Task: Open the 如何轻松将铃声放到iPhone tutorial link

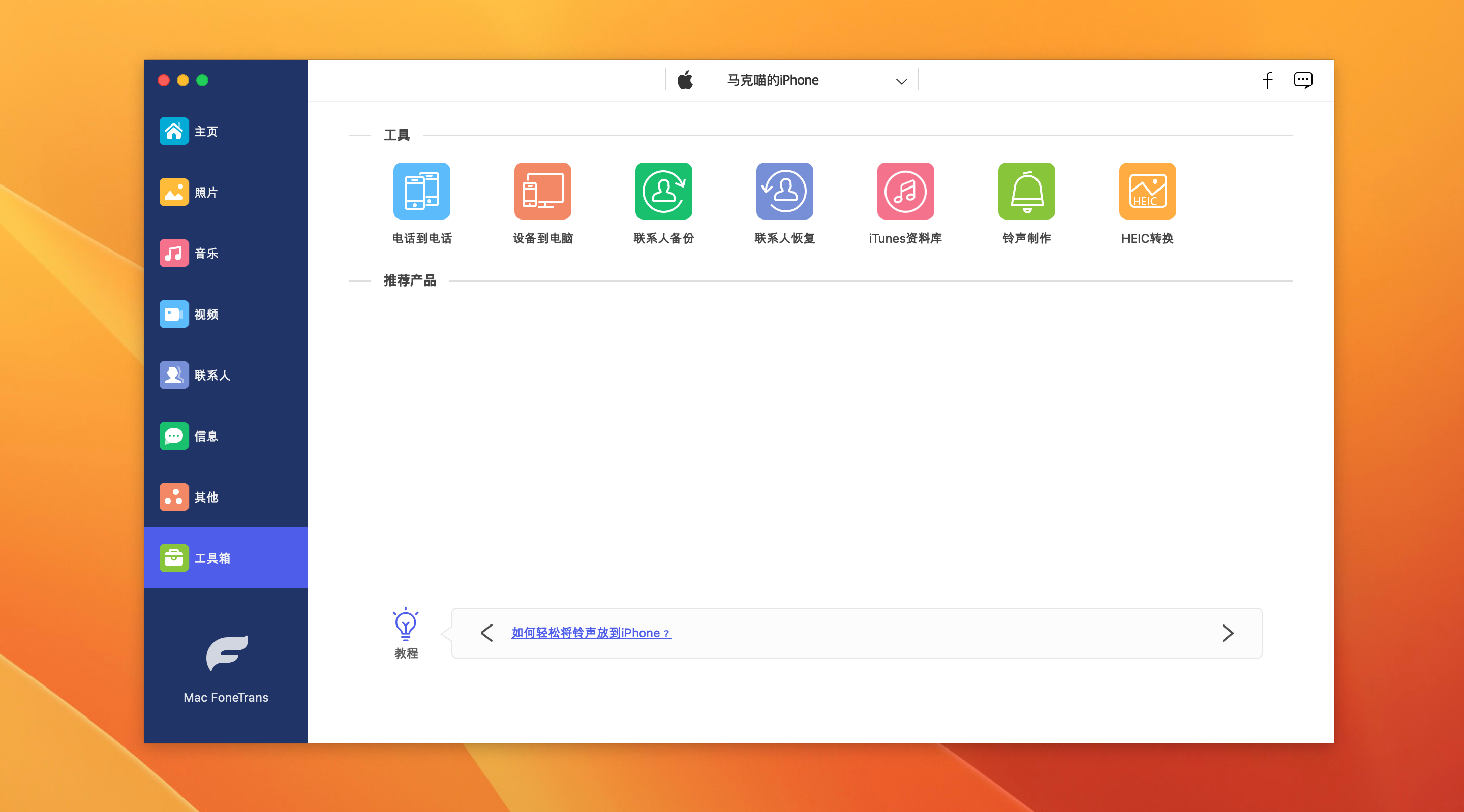Action: [x=591, y=633]
